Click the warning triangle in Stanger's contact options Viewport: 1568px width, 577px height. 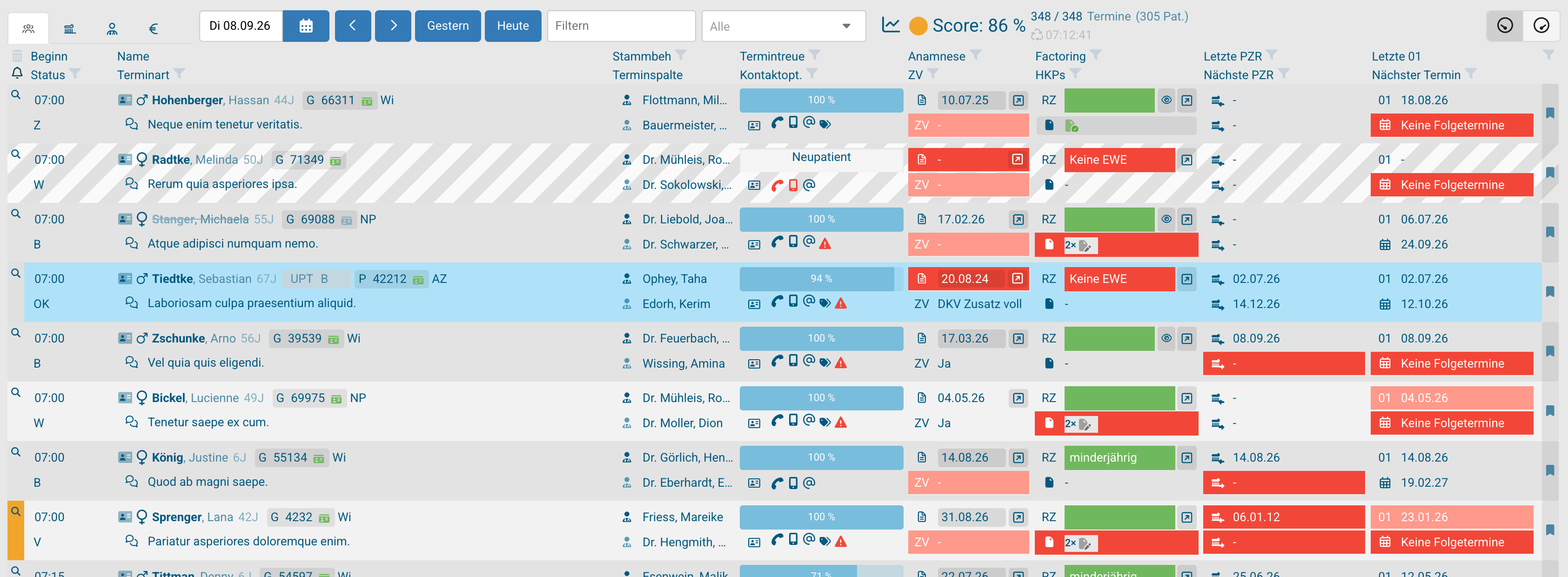coord(825,244)
